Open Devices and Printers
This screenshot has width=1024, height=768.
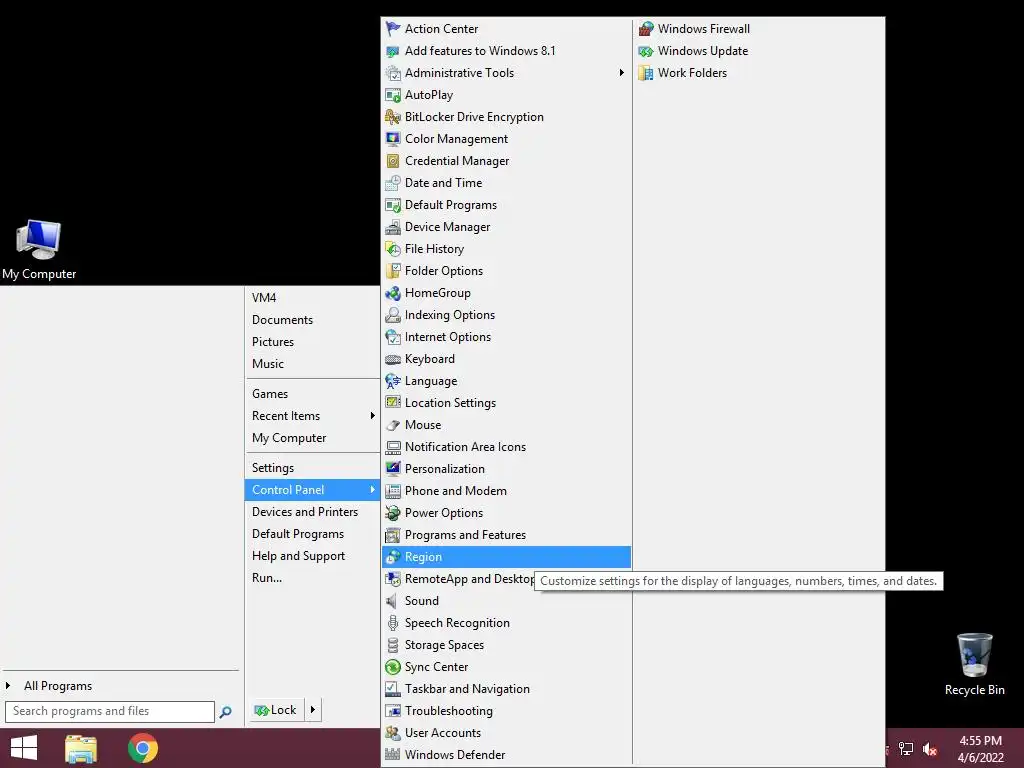(x=312, y=512)
